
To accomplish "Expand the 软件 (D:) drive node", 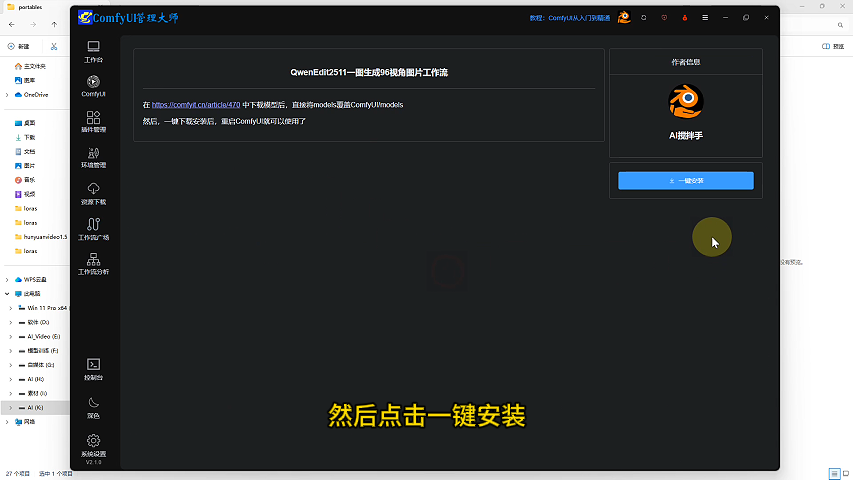I will click(x=10, y=322).
